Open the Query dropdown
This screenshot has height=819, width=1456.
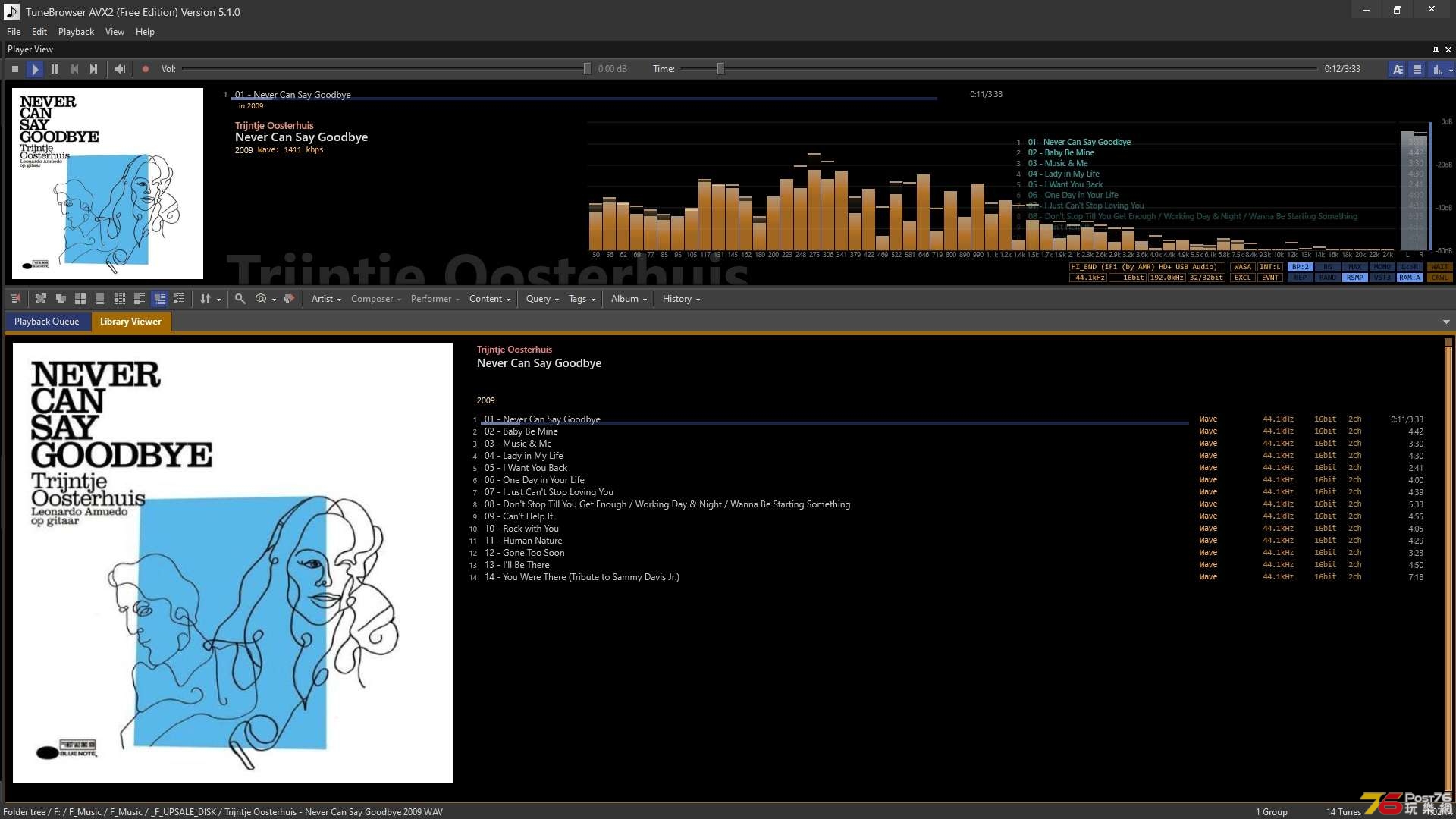(542, 299)
